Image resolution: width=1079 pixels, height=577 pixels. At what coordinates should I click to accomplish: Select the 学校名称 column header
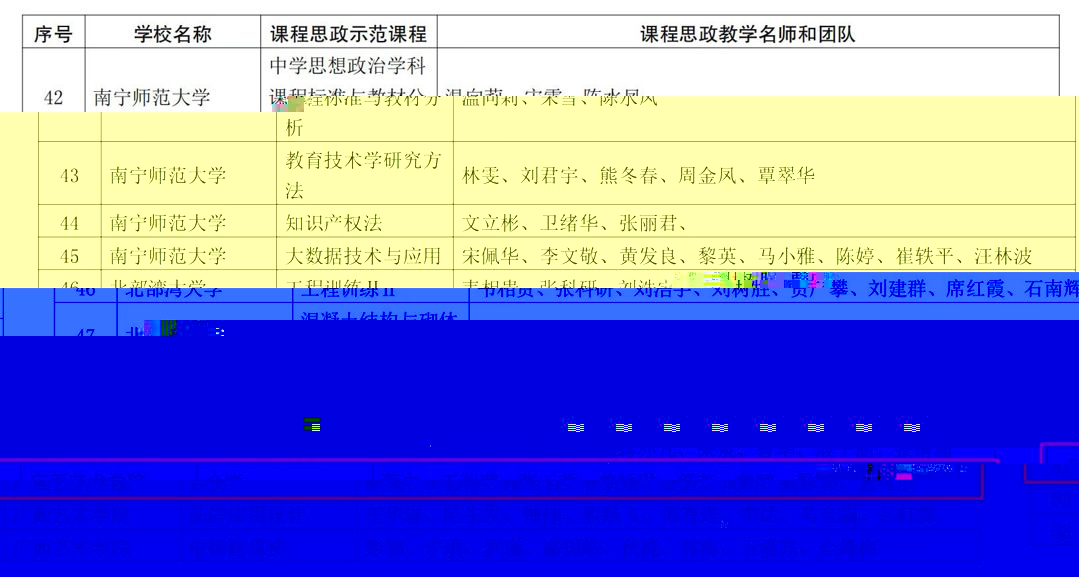[173, 33]
